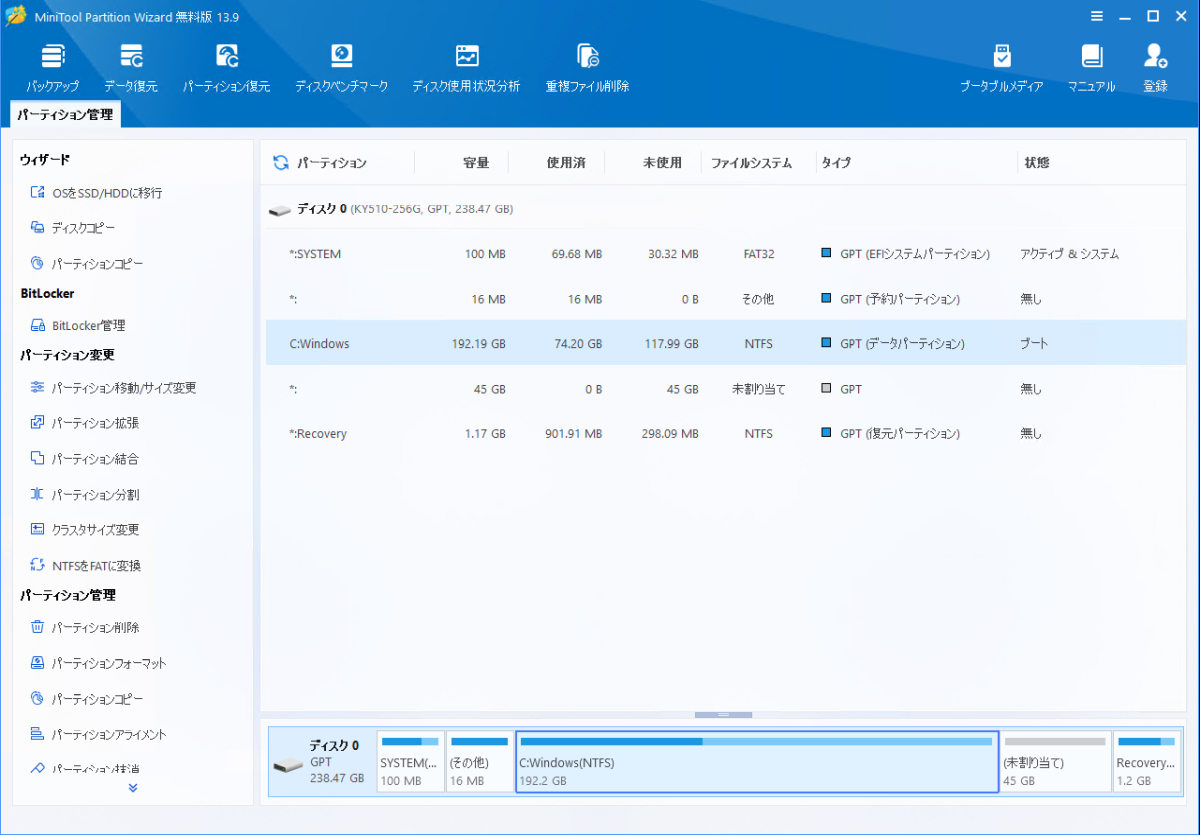Viewport: 1200px width, 835px height.
Task: Click the ブート status cell
Action: (1034, 343)
